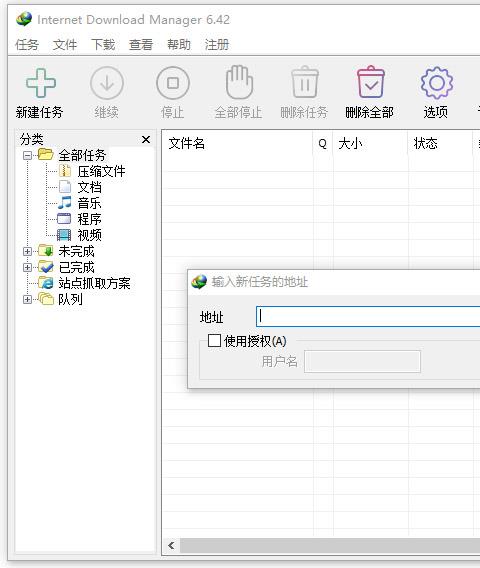This screenshot has height=568, width=480.
Task: Click the Delete All (删除全部) icon
Action: 371,82
